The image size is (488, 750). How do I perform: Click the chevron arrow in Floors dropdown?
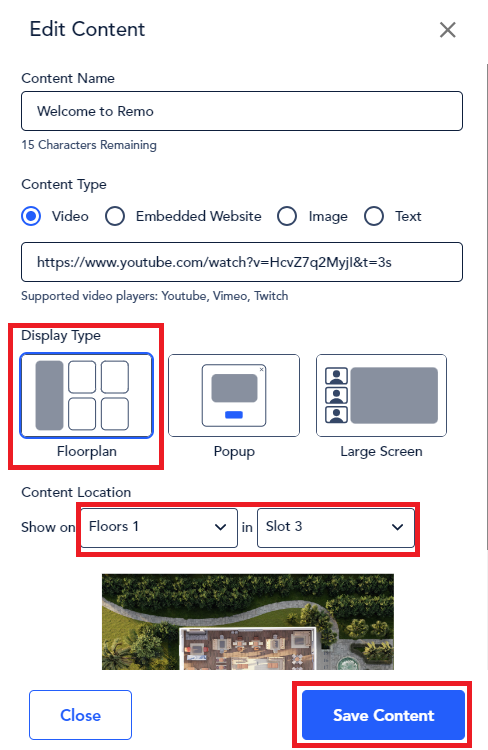click(220, 527)
